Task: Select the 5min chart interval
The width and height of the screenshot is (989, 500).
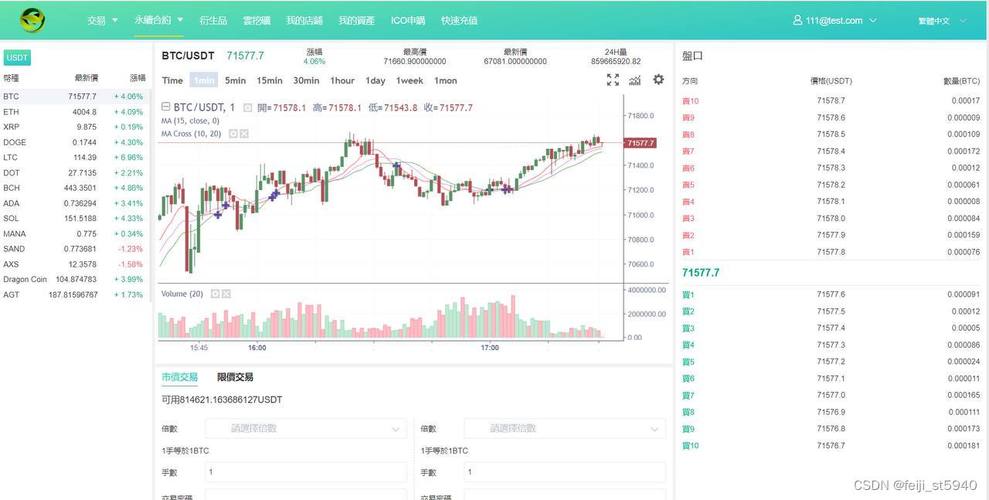Action: (x=235, y=80)
